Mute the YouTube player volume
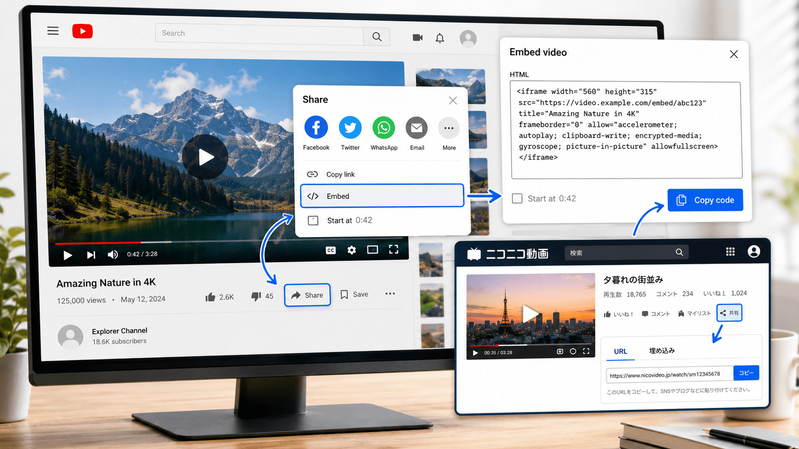The height and width of the screenshot is (449, 799). click(113, 254)
